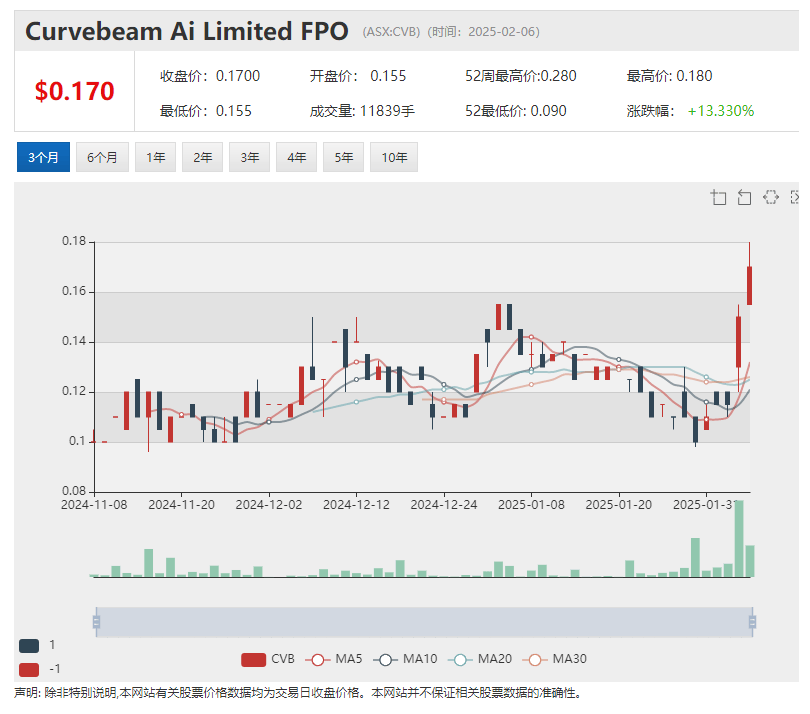Click the 2025-01-08 x-axis label

point(531,505)
